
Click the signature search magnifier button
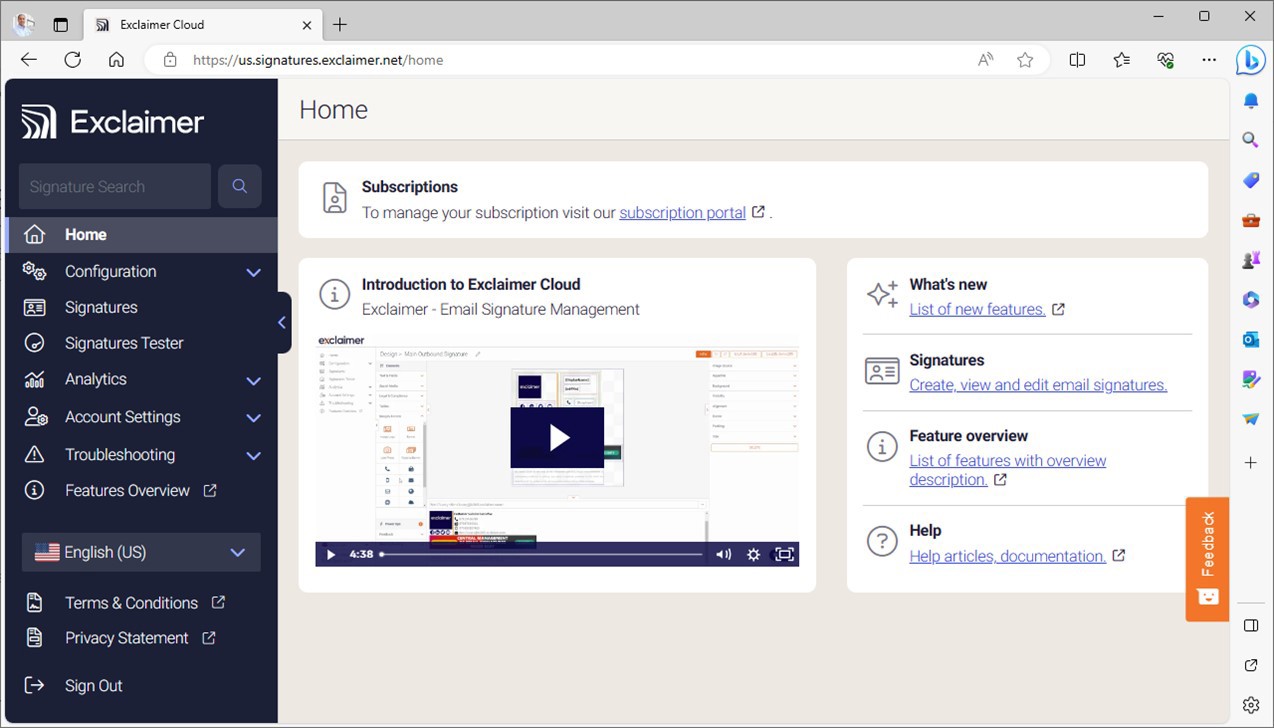pyautogui.click(x=240, y=186)
